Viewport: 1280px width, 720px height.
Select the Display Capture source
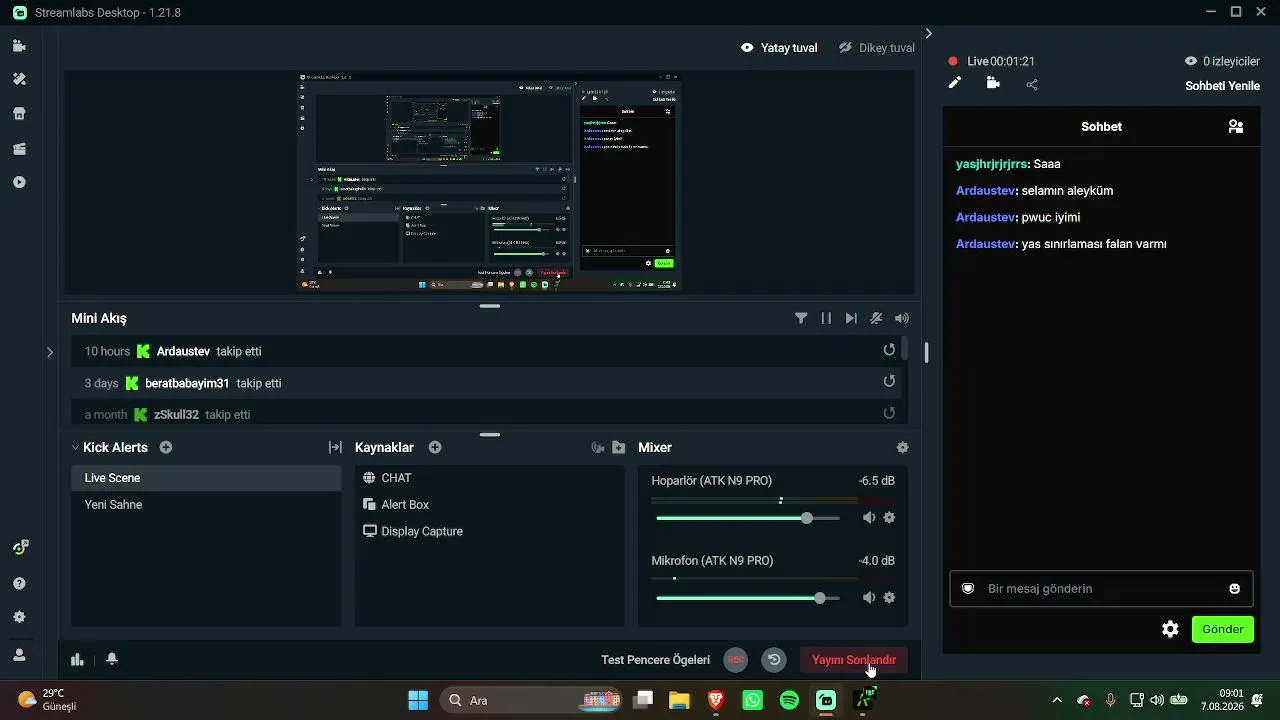pos(489,531)
